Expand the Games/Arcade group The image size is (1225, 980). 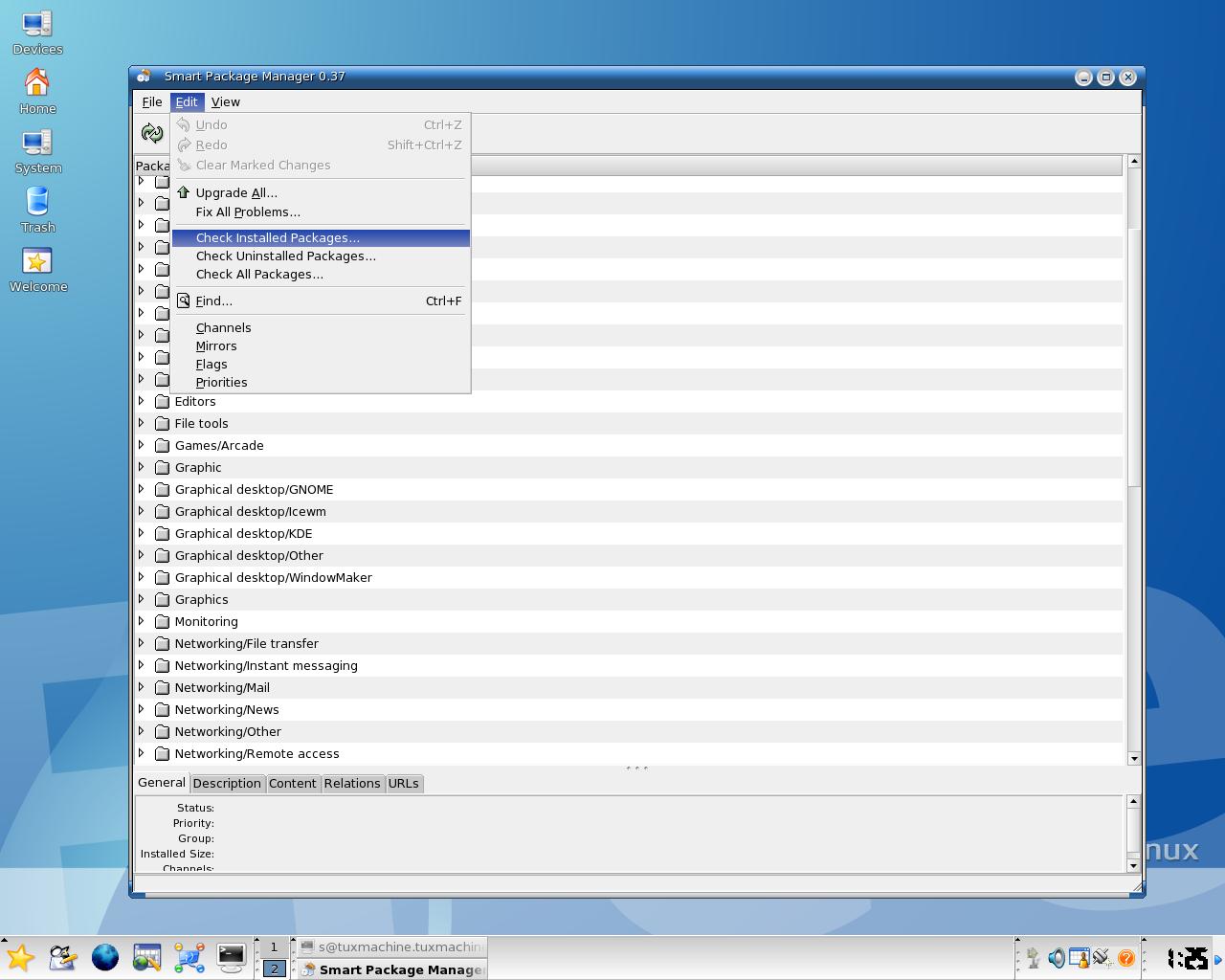142,445
